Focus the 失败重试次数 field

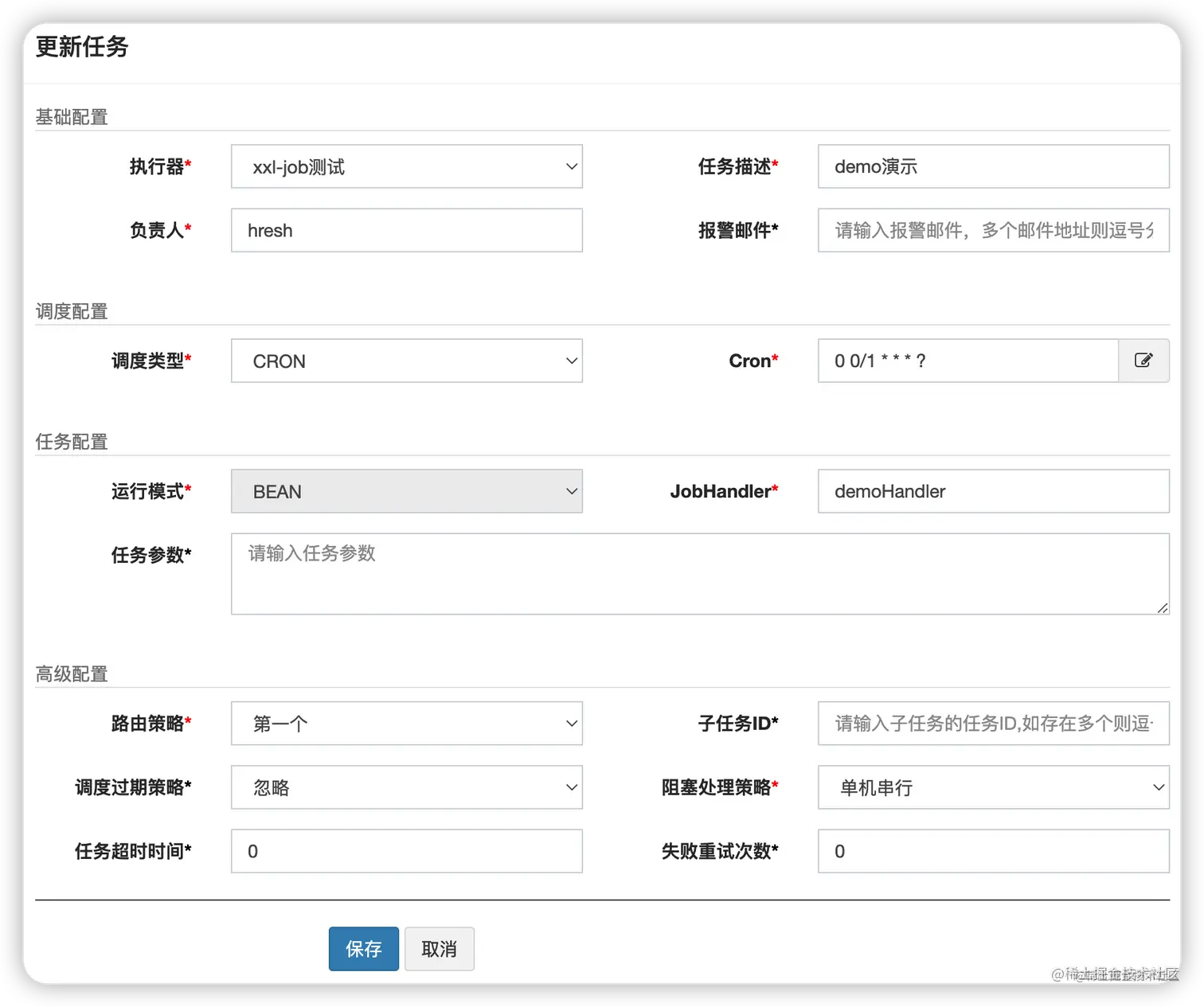click(994, 851)
